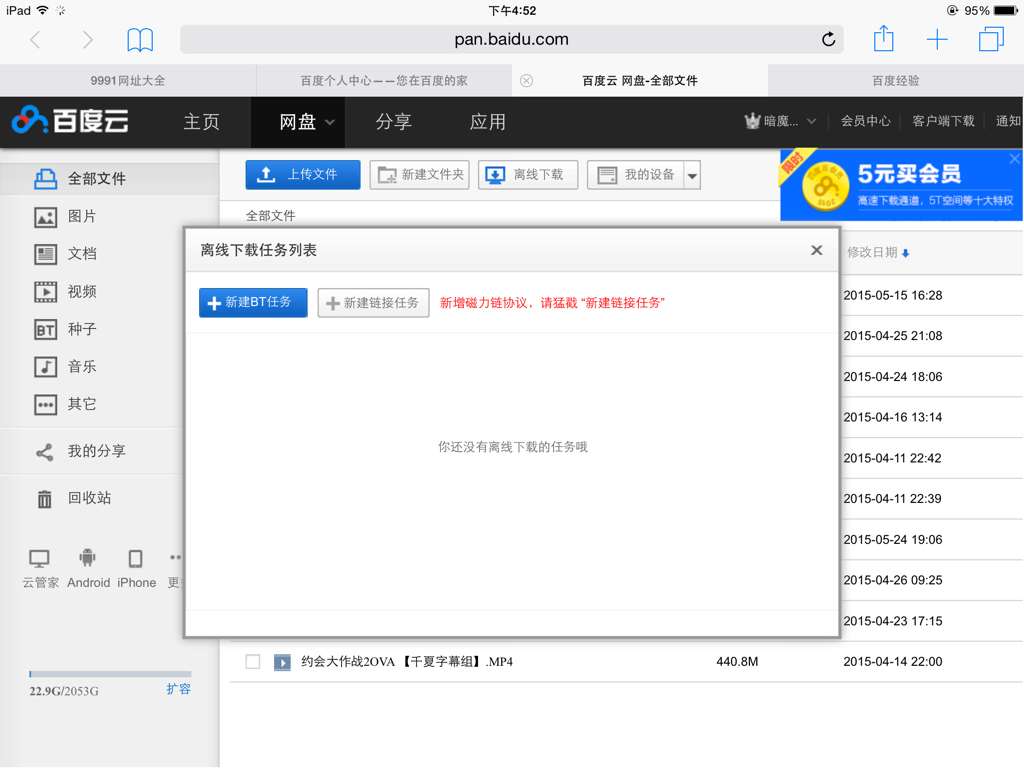Close the 离线下载任务列表 dialog
The height and width of the screenshot is (768, 1024).
click(x=817, y=251)
